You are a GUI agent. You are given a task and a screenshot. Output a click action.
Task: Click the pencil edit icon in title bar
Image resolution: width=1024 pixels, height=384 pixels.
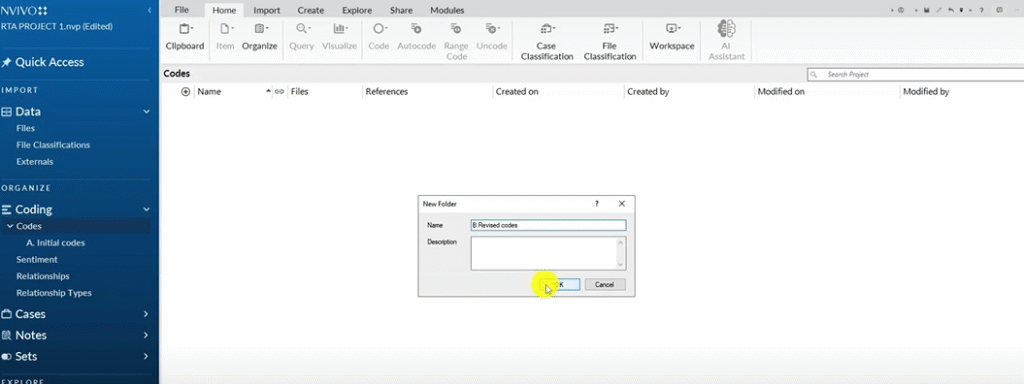[x=939, y=10]
